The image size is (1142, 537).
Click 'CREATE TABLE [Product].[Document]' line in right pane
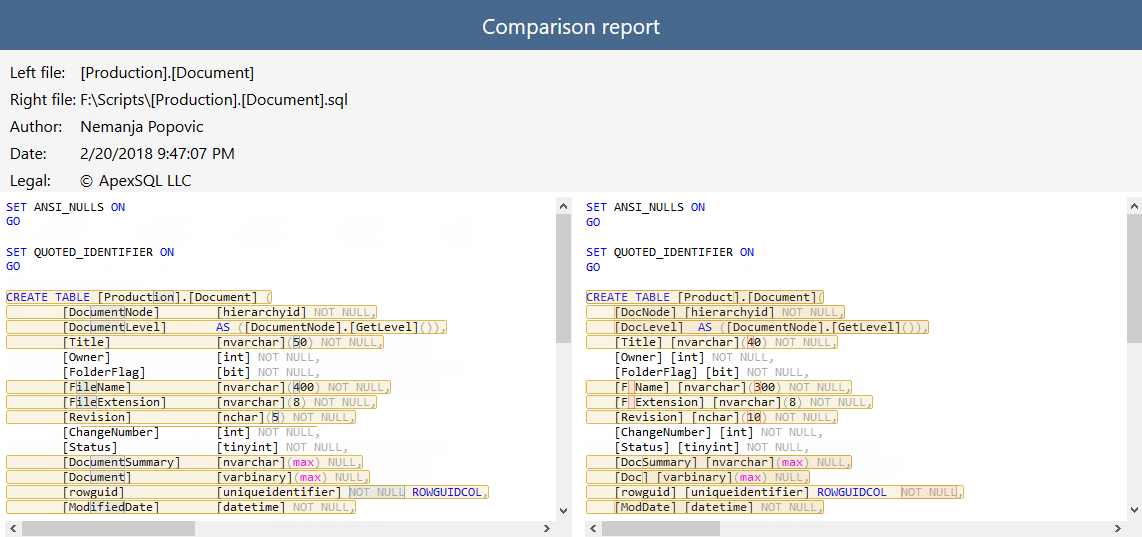pyautogui.click(x=705, y=297)
